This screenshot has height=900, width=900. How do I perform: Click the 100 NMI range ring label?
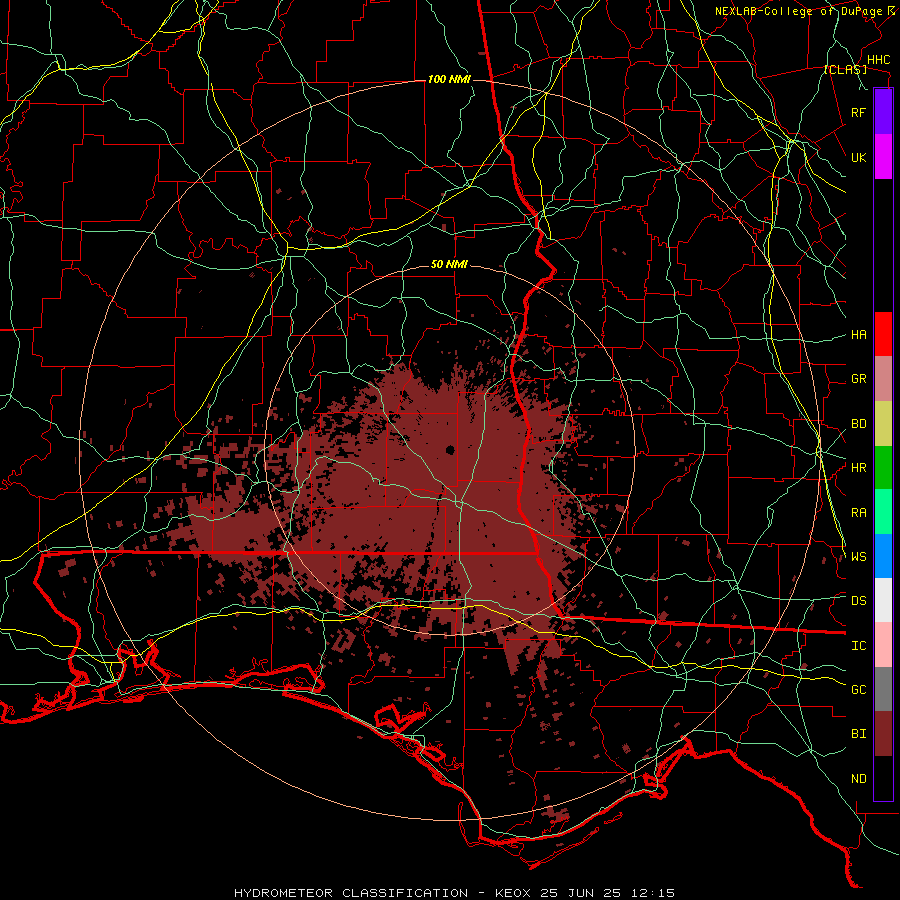pyautogui.click(x=449, y=79)
